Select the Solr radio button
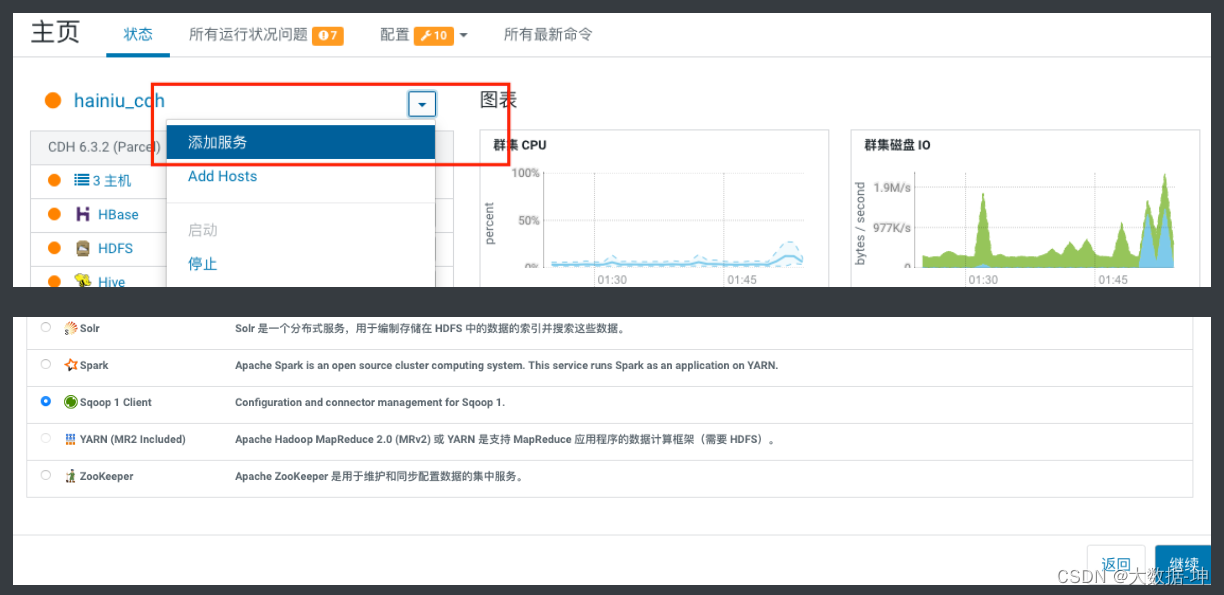The width and height of the screenshot is (1224, 595). (x=46, y=327)
